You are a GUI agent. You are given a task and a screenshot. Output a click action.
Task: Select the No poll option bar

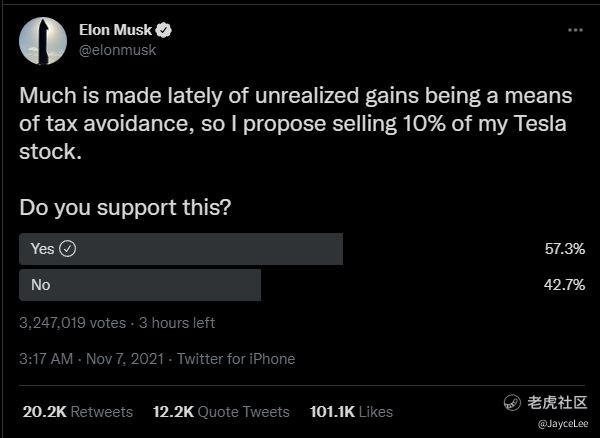pos(140,285)
